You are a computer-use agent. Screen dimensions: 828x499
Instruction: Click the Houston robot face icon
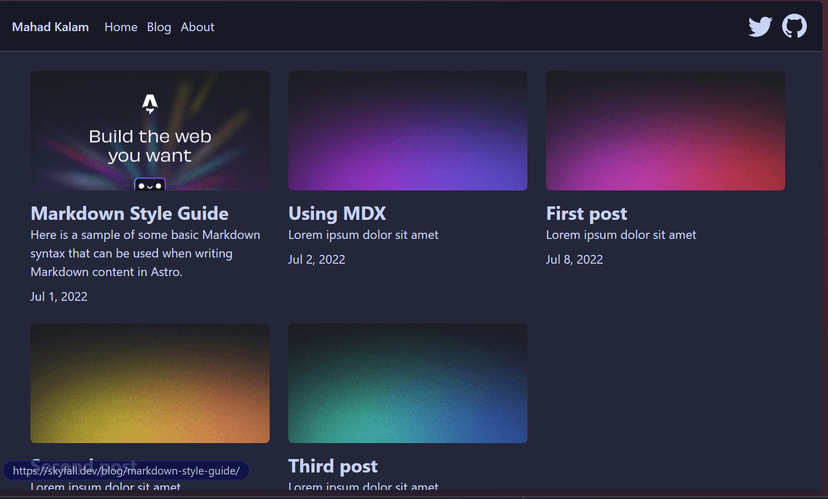150,184
